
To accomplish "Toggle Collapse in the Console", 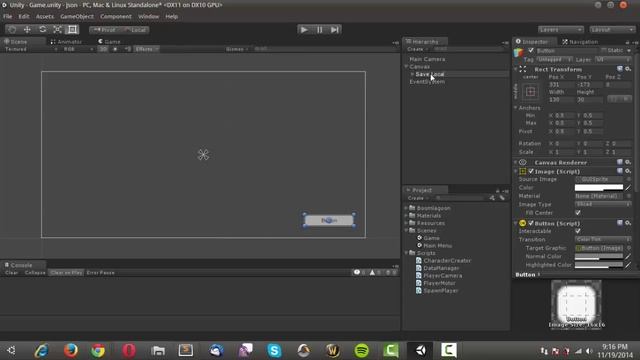I will 35,273.
